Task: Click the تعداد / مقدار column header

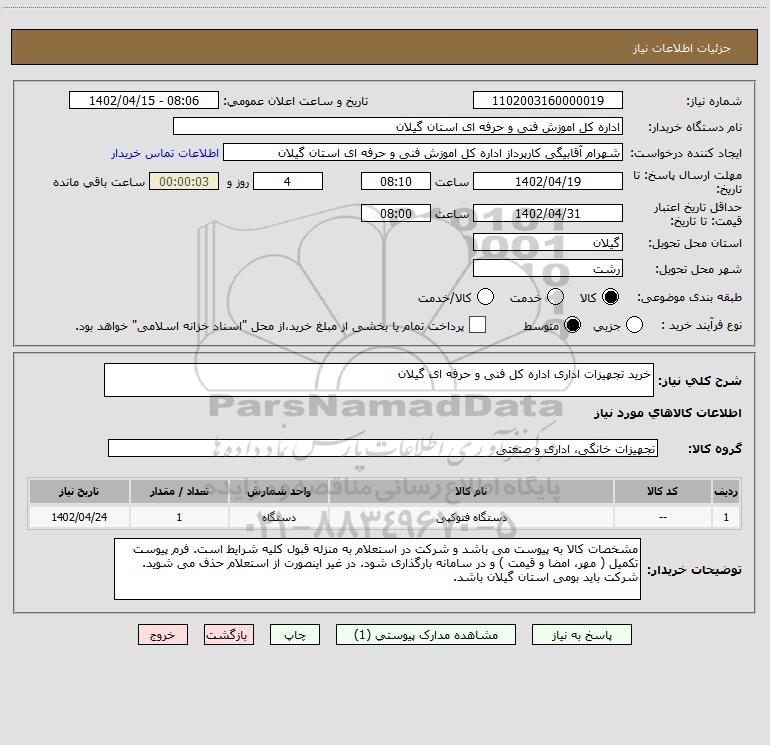Action: point(179,492)
